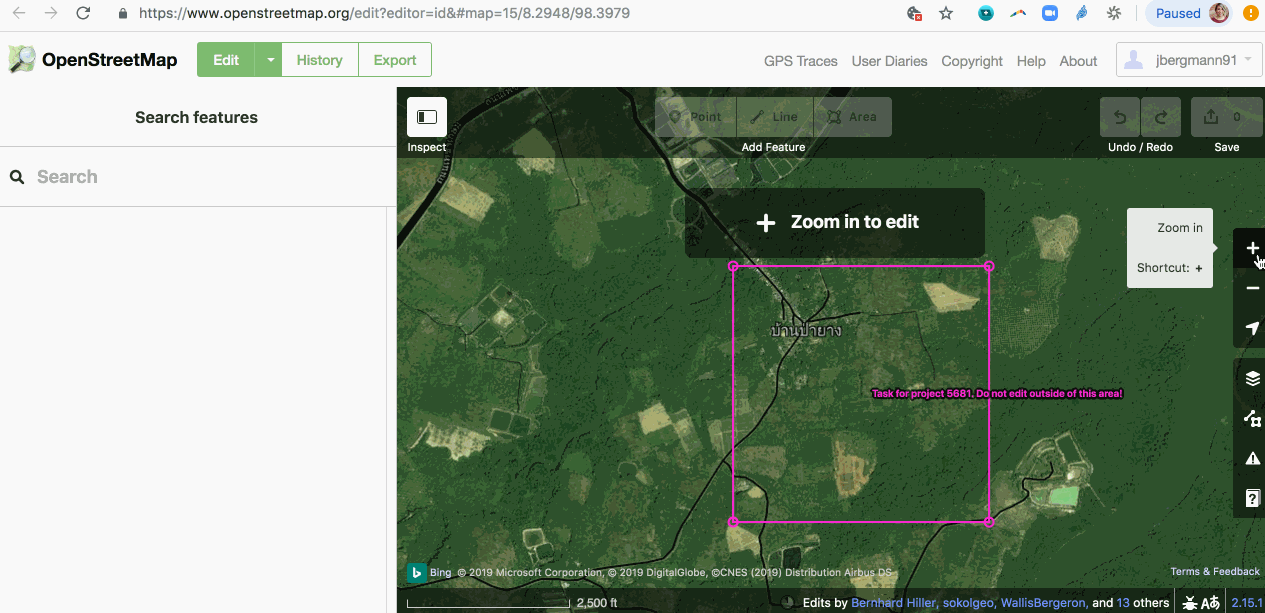Open the background layers panel
The width and height of the screenshot is (1265, 613).
[1251, 379]
